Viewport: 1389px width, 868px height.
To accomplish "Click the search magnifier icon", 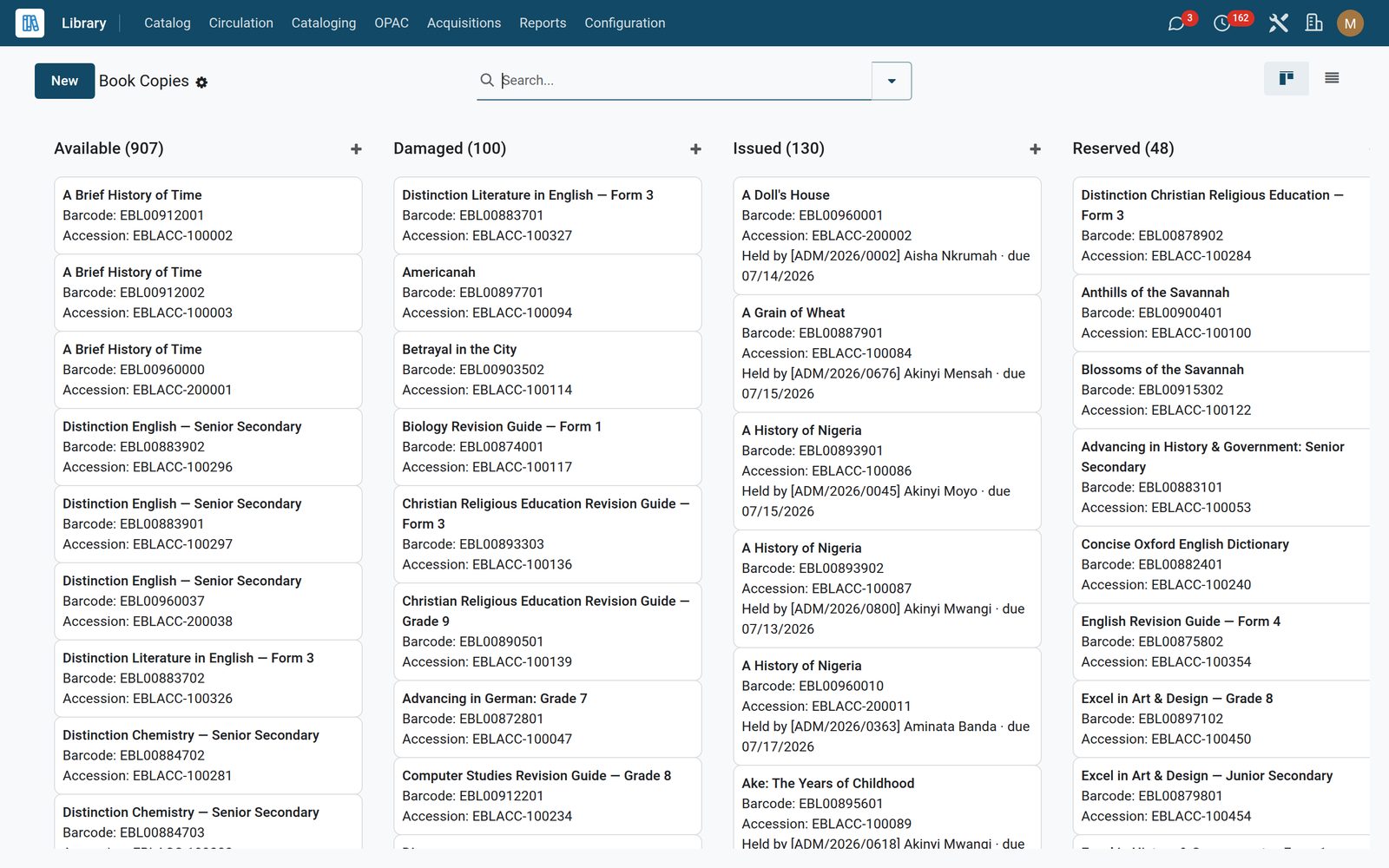I will pos(487,80).
